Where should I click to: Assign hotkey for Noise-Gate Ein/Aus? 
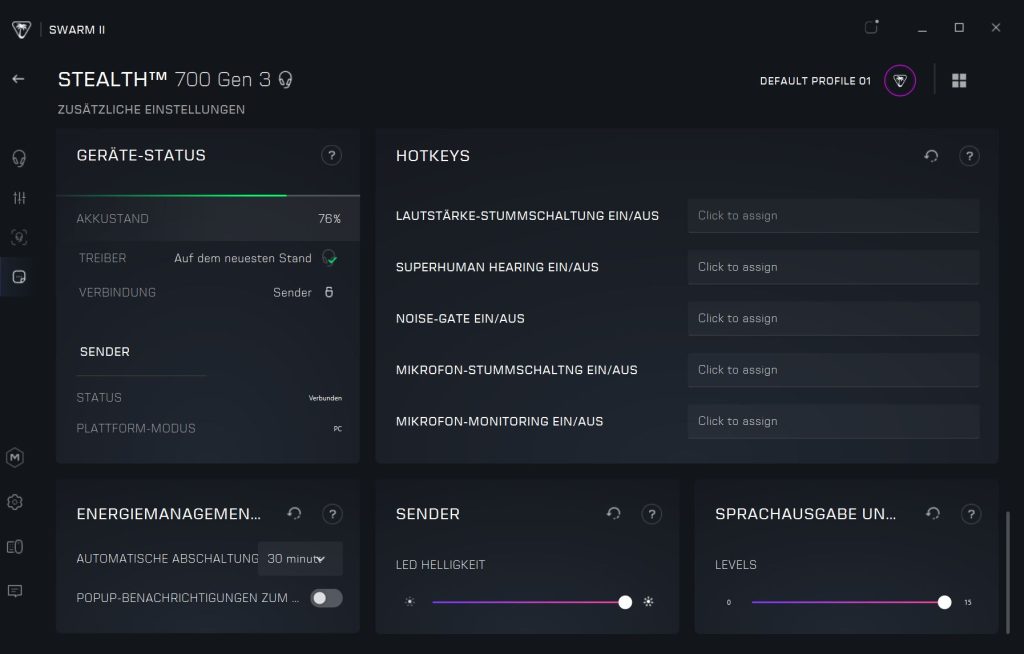click(833, 318)
